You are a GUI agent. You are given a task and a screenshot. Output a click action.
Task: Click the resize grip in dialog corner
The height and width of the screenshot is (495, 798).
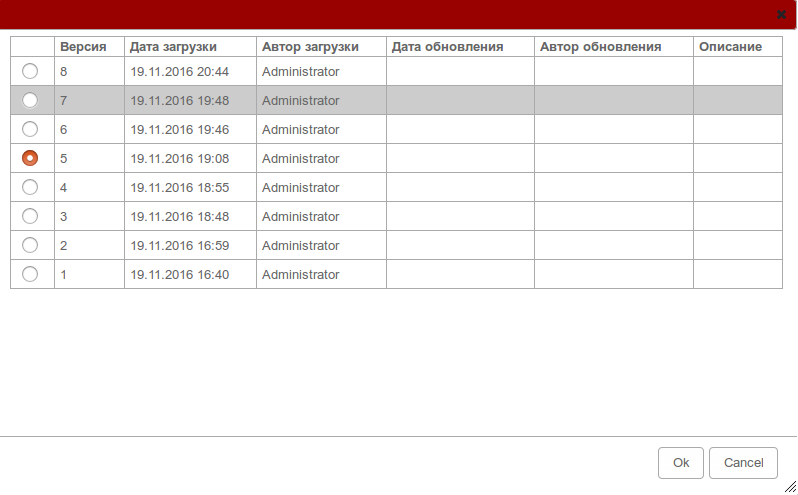click(x=790, y=487)
